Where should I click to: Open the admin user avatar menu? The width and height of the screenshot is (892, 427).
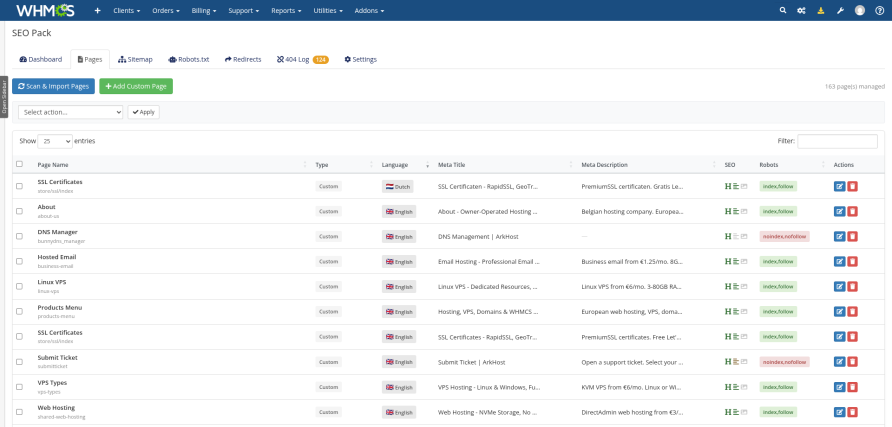coord(860,10)
